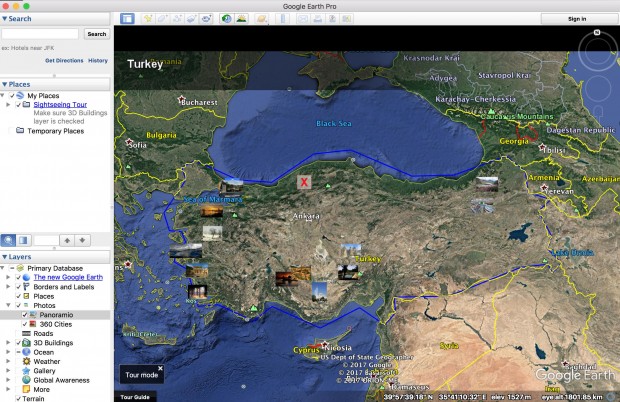Click the magnifier search-places icon
This screenshot has width=620, height=402.
[x=8, y=240]
